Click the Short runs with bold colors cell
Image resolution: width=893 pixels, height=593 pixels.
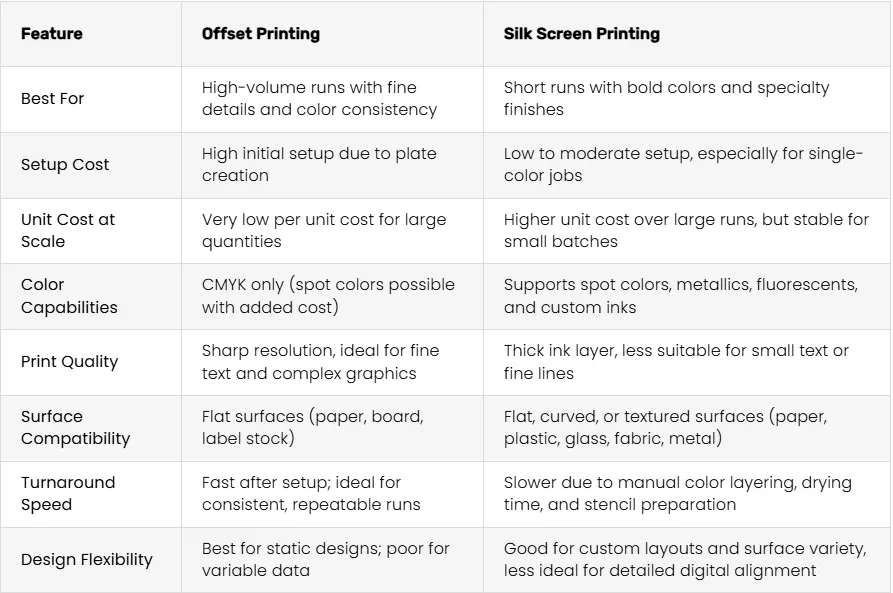coord(666,99)
